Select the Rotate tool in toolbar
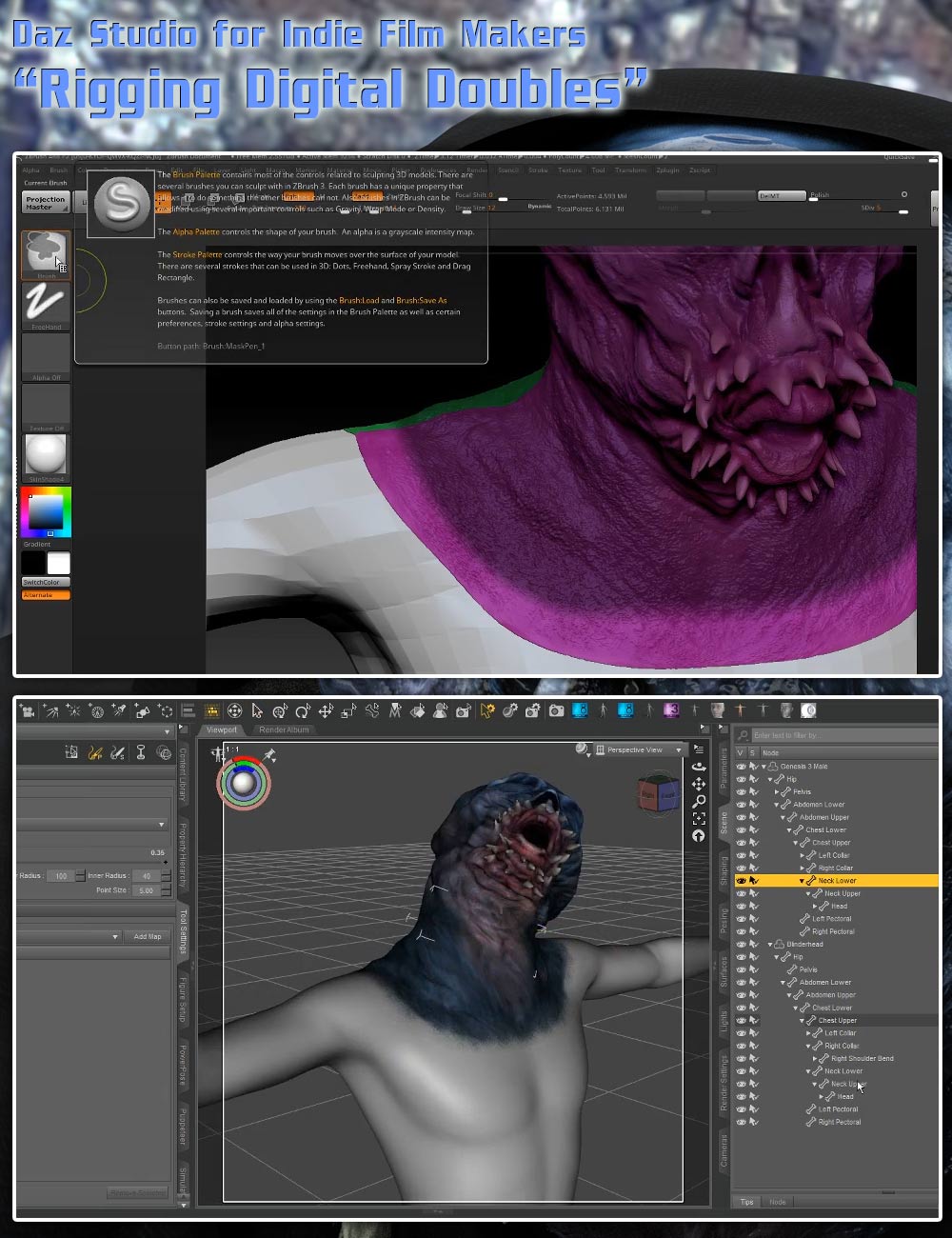The width and height of the screenshot is (952, 1238). 303,711
